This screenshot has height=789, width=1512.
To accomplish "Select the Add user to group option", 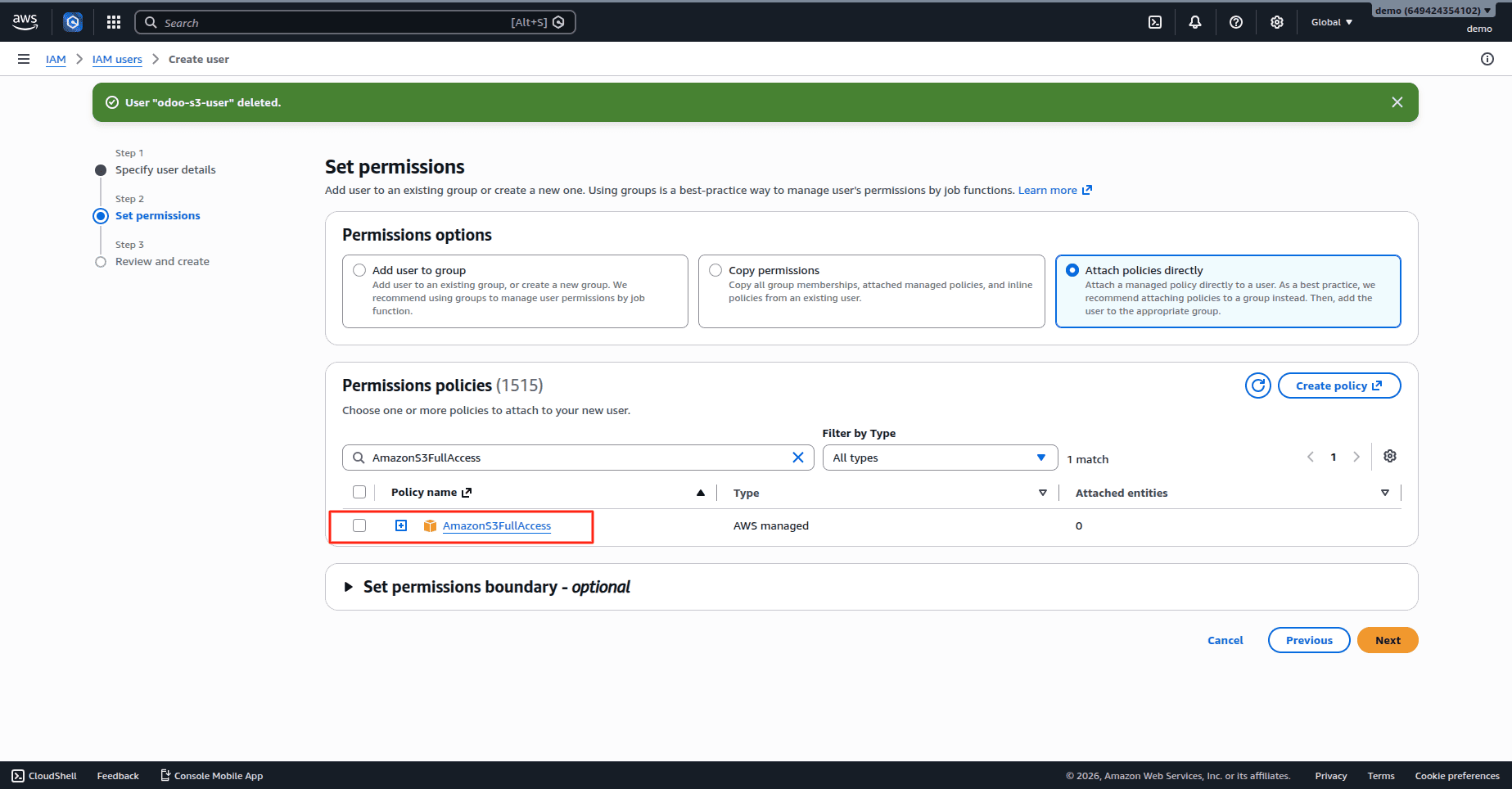I will pos(359,270).
